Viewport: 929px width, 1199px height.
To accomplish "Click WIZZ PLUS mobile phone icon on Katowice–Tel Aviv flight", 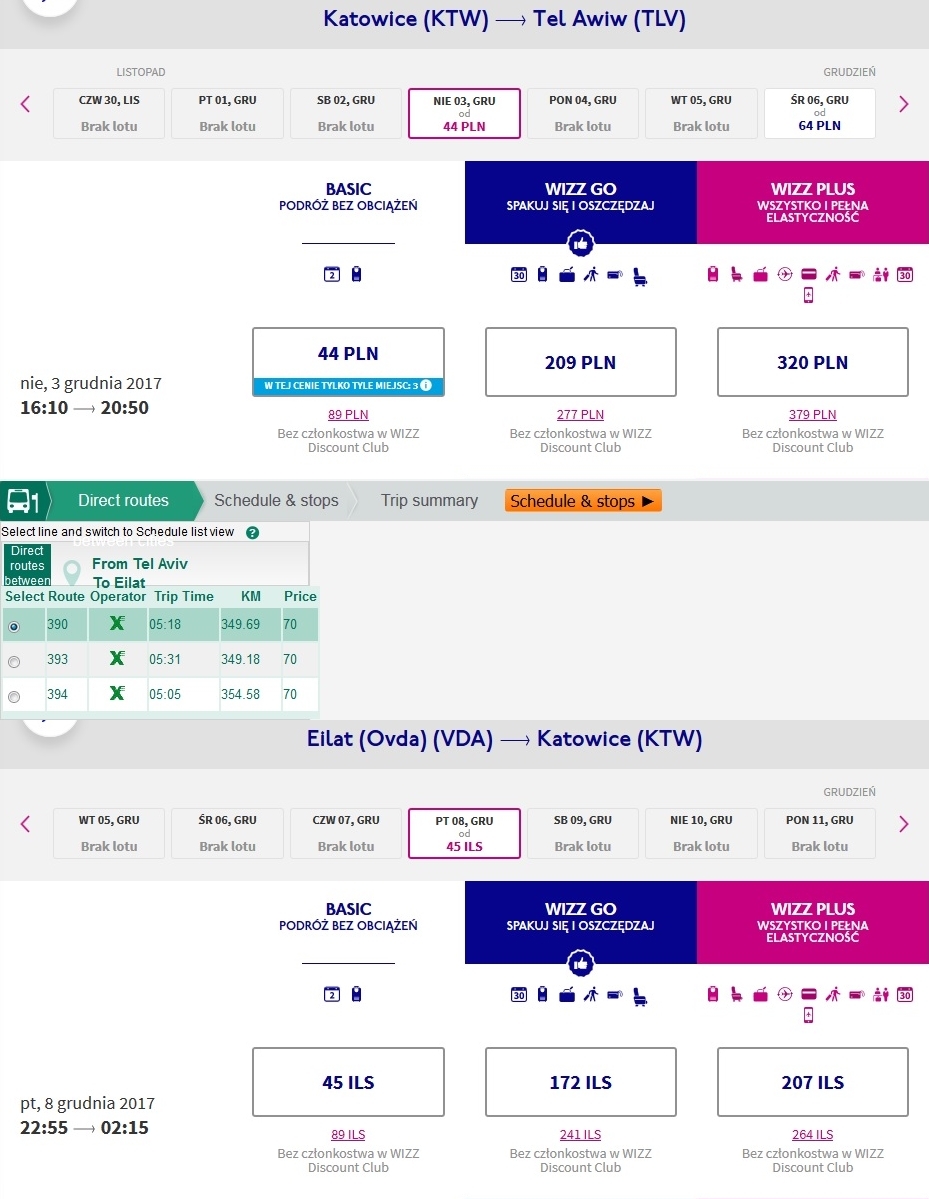I will click(808, 295).
